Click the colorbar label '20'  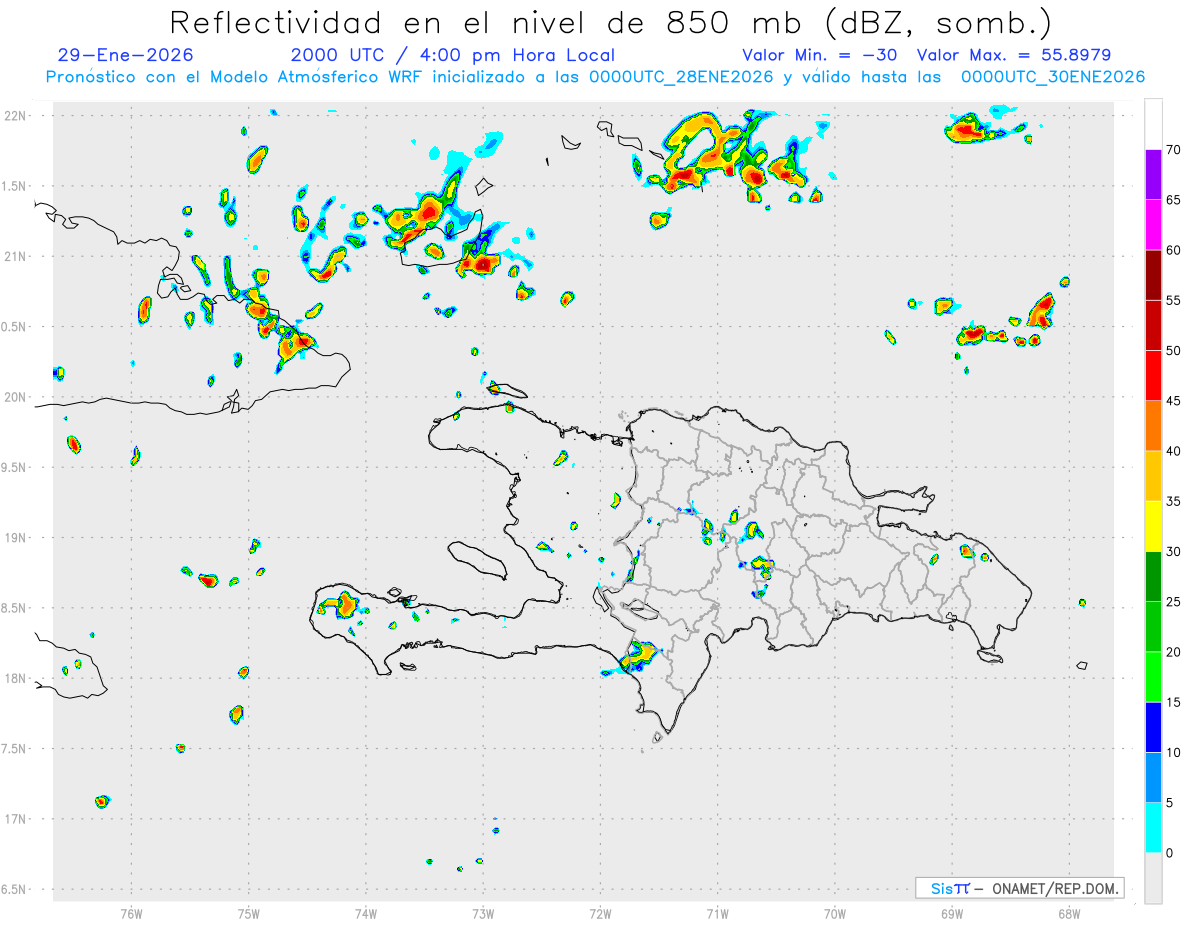point(1173,652)
